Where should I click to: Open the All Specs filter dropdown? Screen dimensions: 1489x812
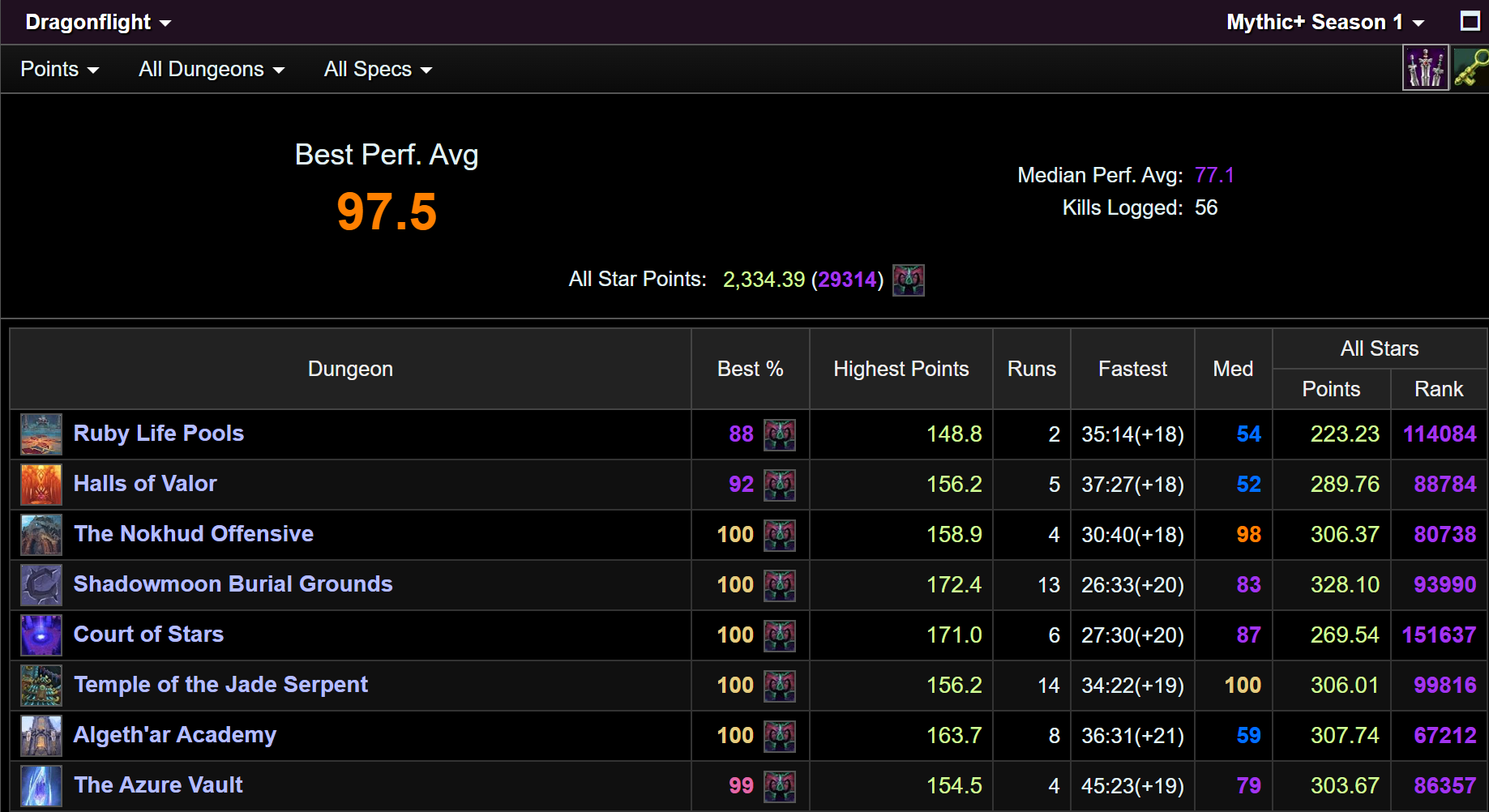[378, 69]
